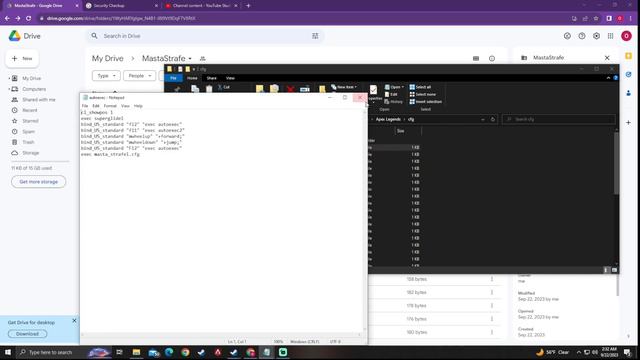
Task: Click the red Delete icon in Explorer ribbon
Action: point(290,89)
